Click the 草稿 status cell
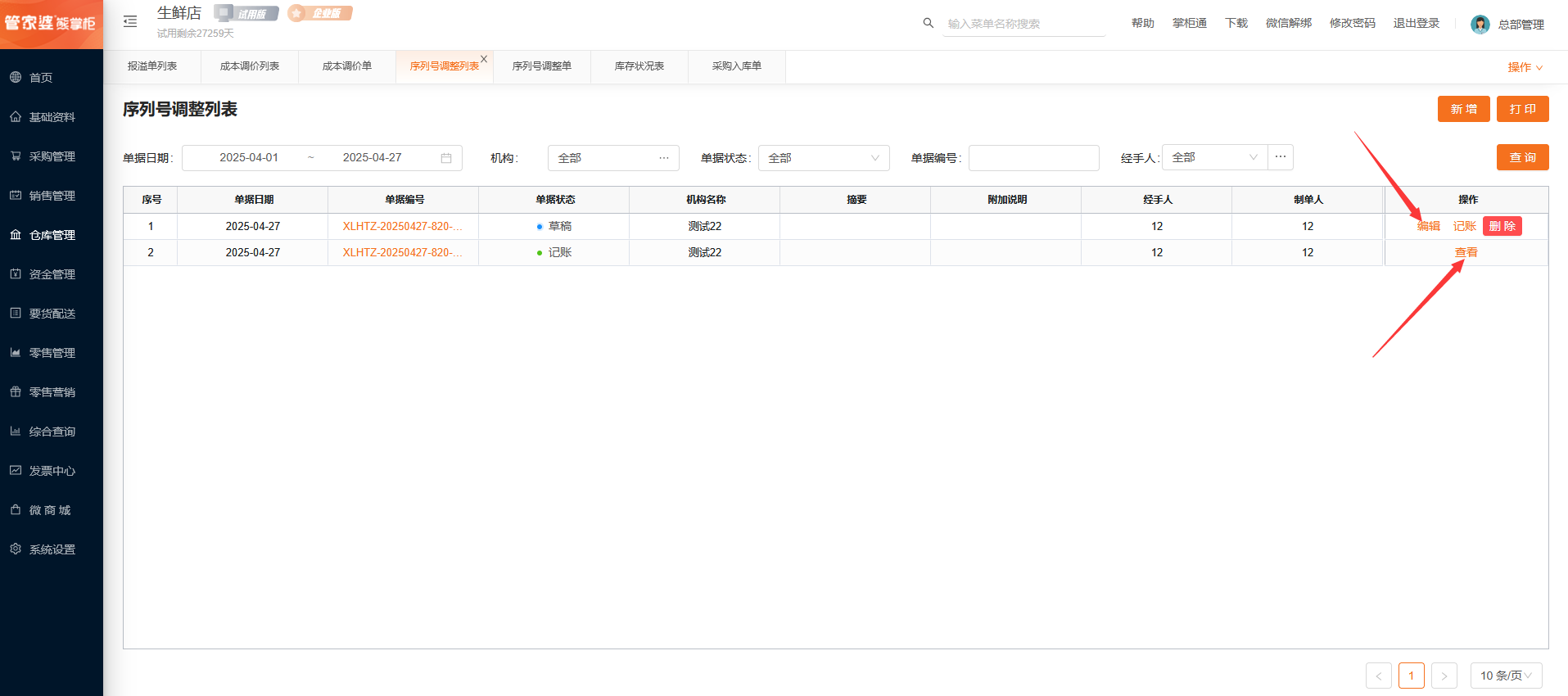Image resolution: width=1568 pixels, height=696 pixels. point(554,226)
